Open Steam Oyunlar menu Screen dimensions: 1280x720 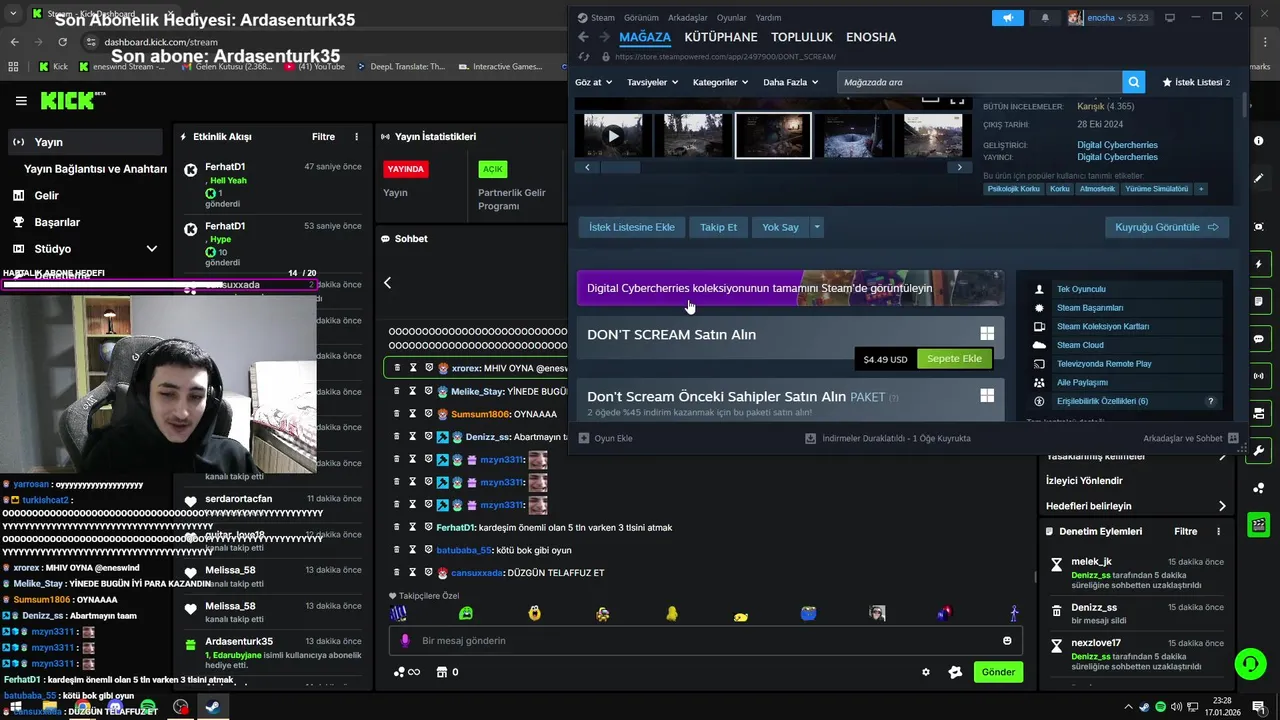[732, 18]
